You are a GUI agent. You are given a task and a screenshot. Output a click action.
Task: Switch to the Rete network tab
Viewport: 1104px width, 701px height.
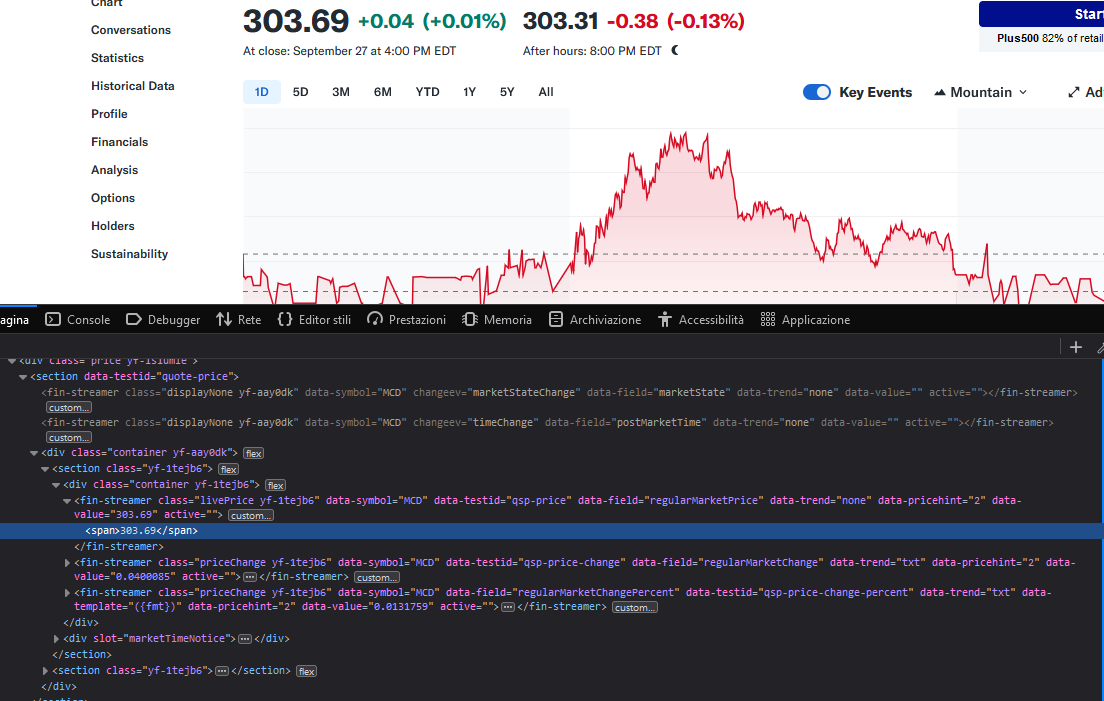tap(239, 320)
